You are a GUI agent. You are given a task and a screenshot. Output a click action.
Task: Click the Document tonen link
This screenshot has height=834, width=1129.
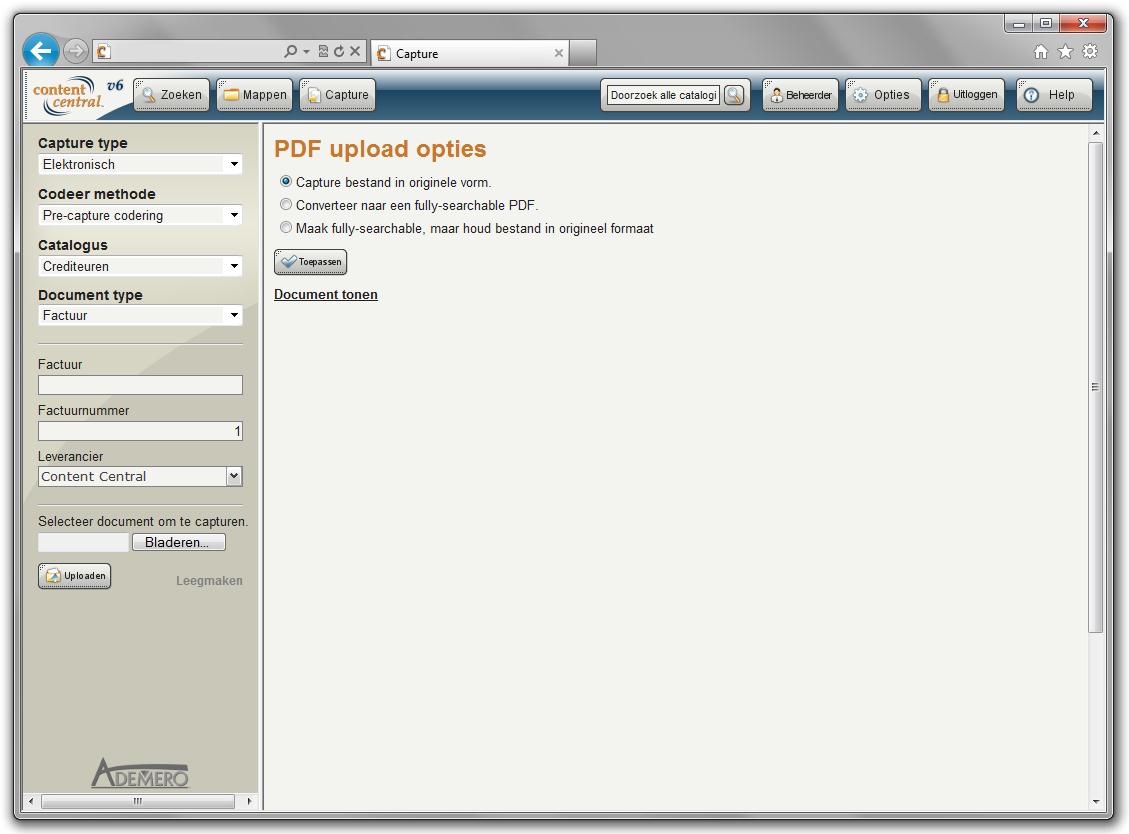click(x=326, y=294)
